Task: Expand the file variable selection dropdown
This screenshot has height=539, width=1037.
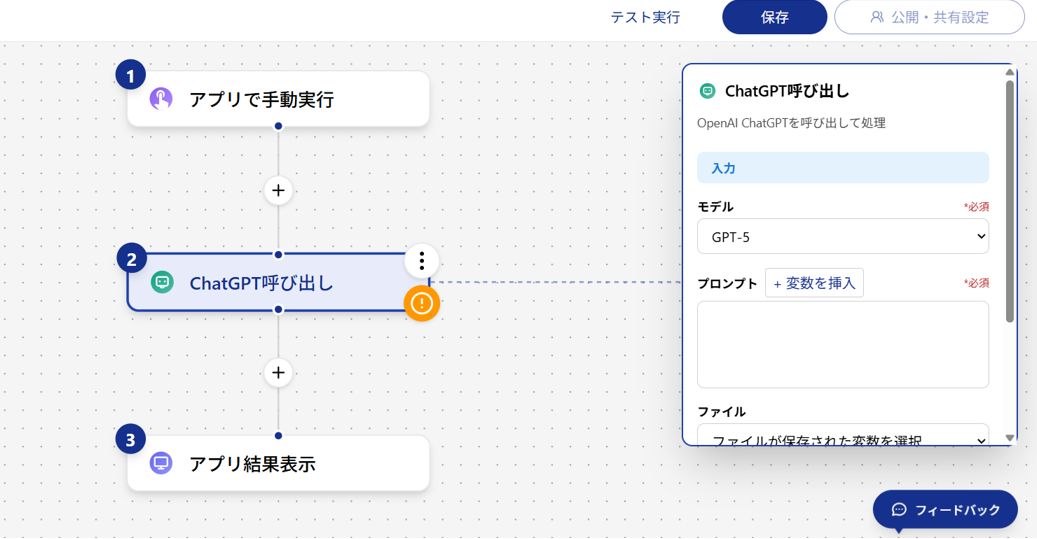Action: tap(842, 438)
